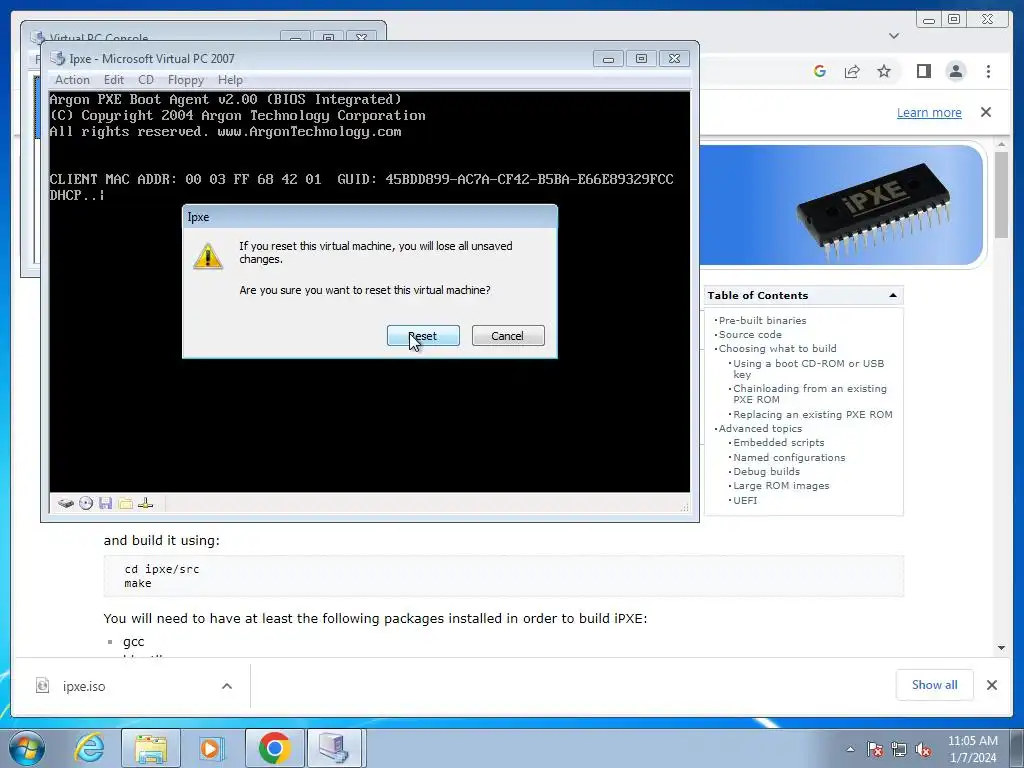Launch Internet Explorer from the taskbar

coord(88,748)
